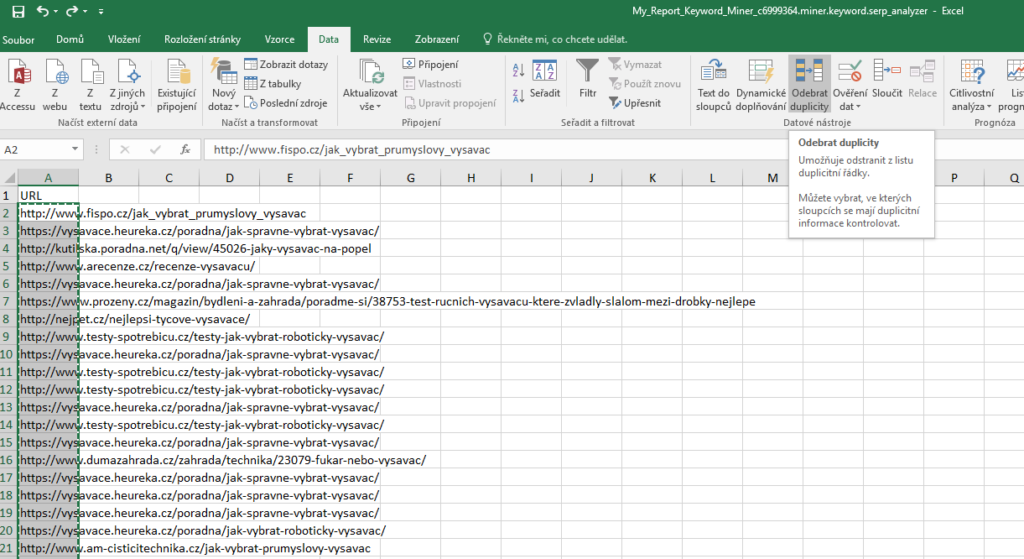The image size is (1024, 559).
Task: Click the Z tabulky button
Action: 272,84
